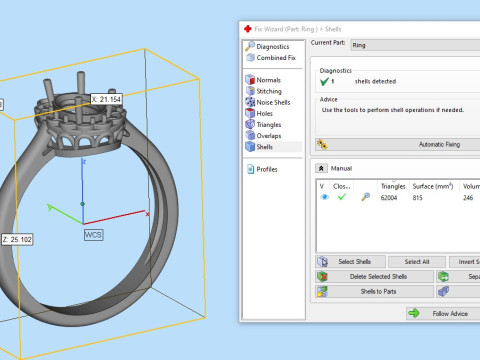Click the Volume column header

click(x=470, y=186)
